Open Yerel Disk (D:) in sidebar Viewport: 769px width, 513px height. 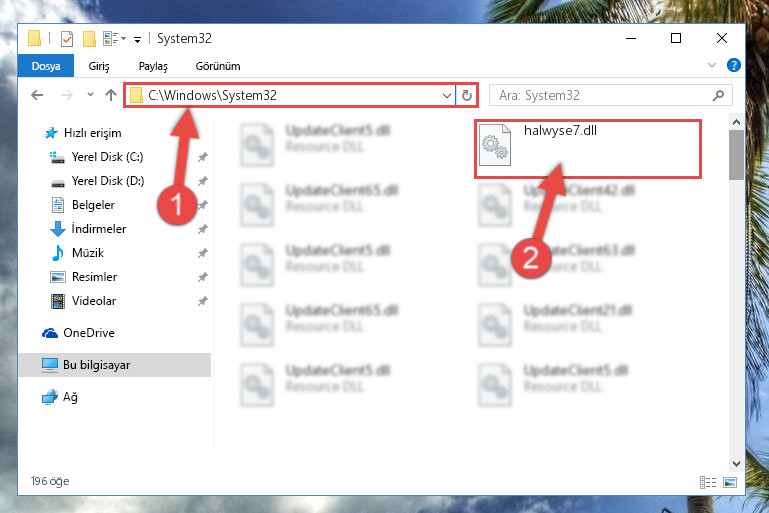[108, 181]
